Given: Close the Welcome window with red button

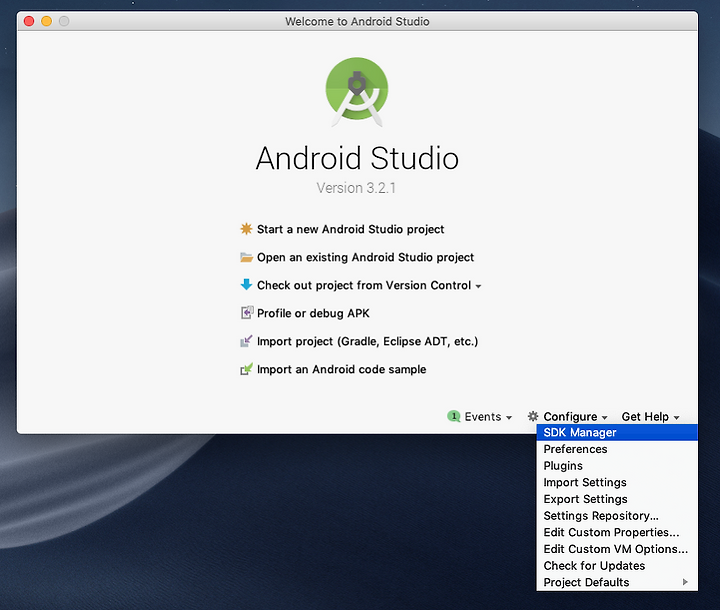Looking at the screenshot, I should 29,21.
